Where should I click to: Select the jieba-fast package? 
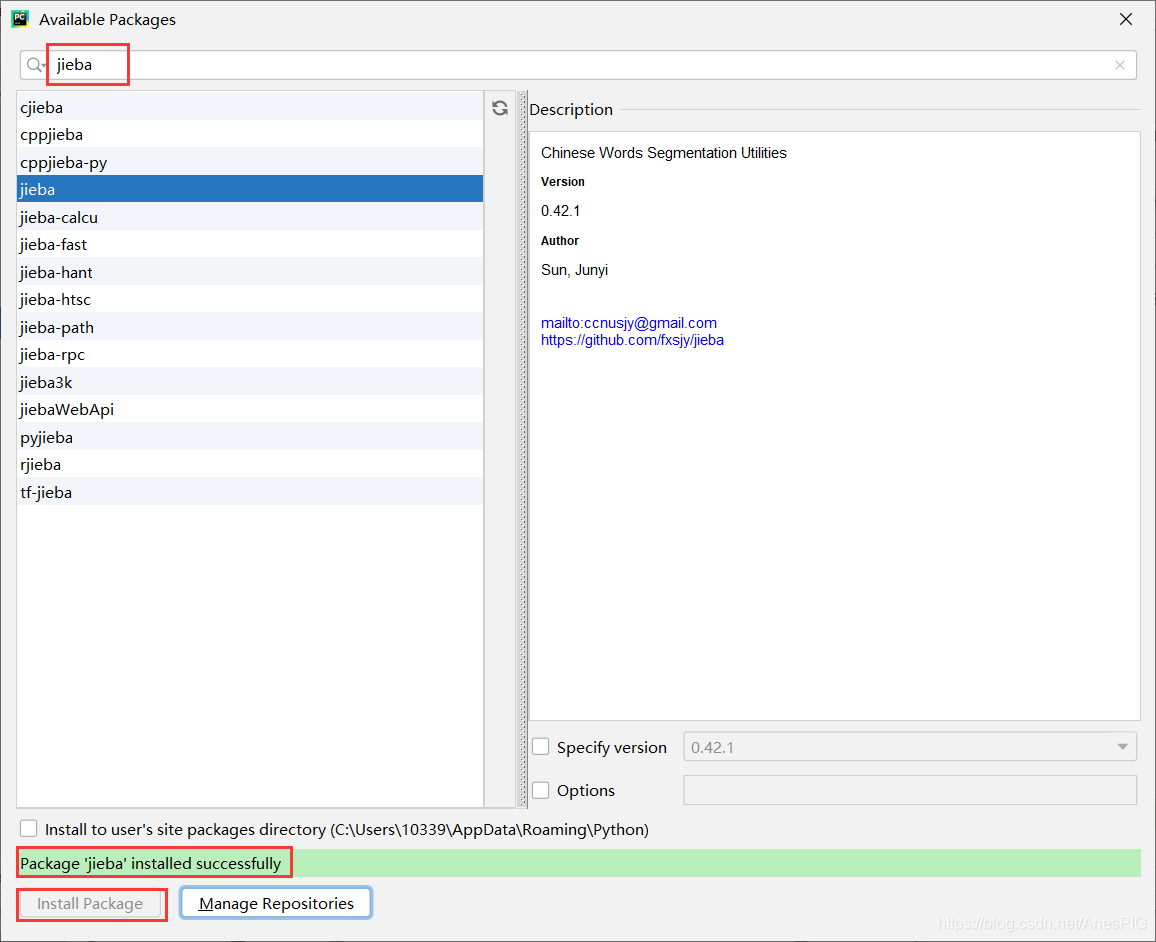pyautogui.click(x=250, y=245)
